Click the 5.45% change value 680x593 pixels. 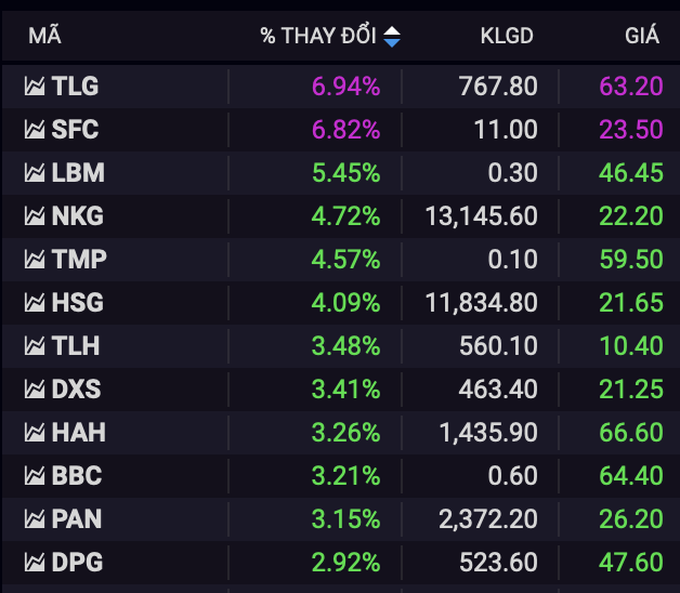(x=346, y=173)
